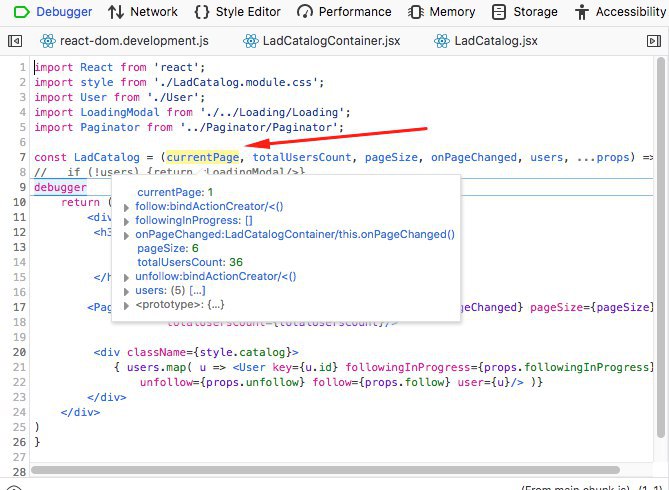The width and height of the screenshot is (669, 490).
Task: Click the vertical scrollbar of the editor
Action: 661,248
